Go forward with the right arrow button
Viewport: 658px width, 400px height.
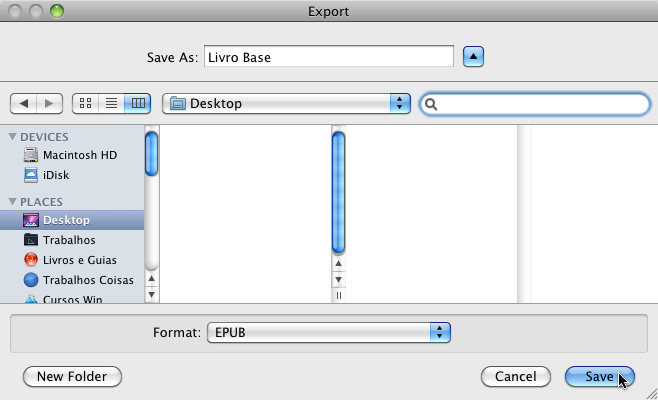(50, 103)
